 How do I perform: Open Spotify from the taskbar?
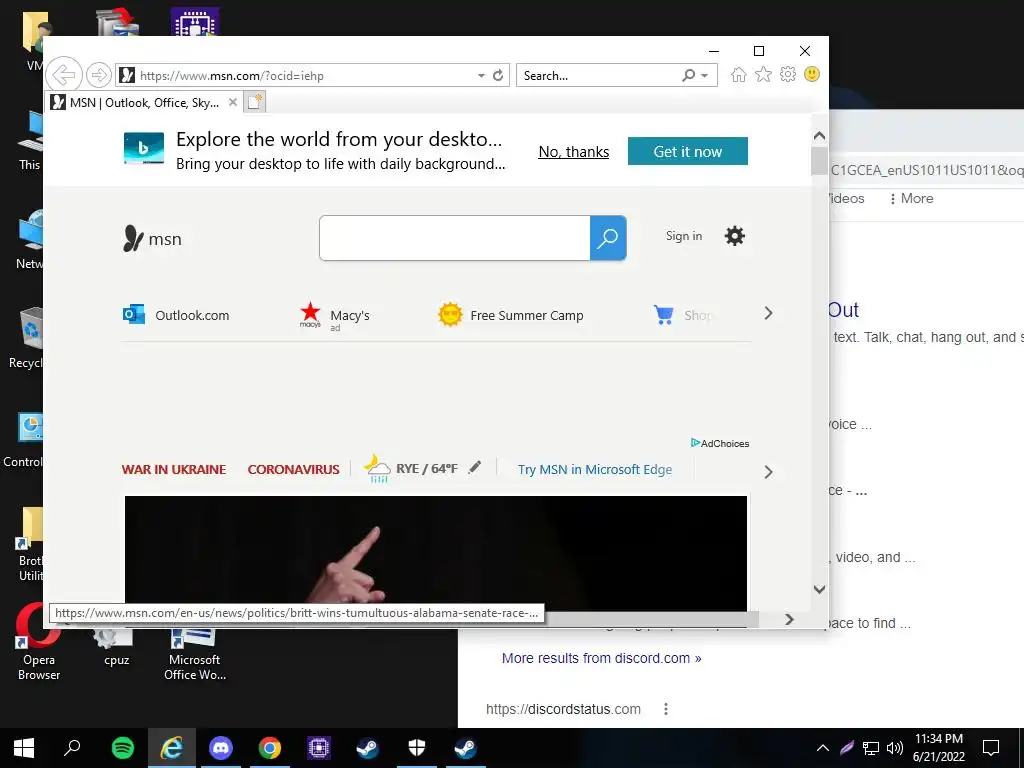(x=123, y=748)
